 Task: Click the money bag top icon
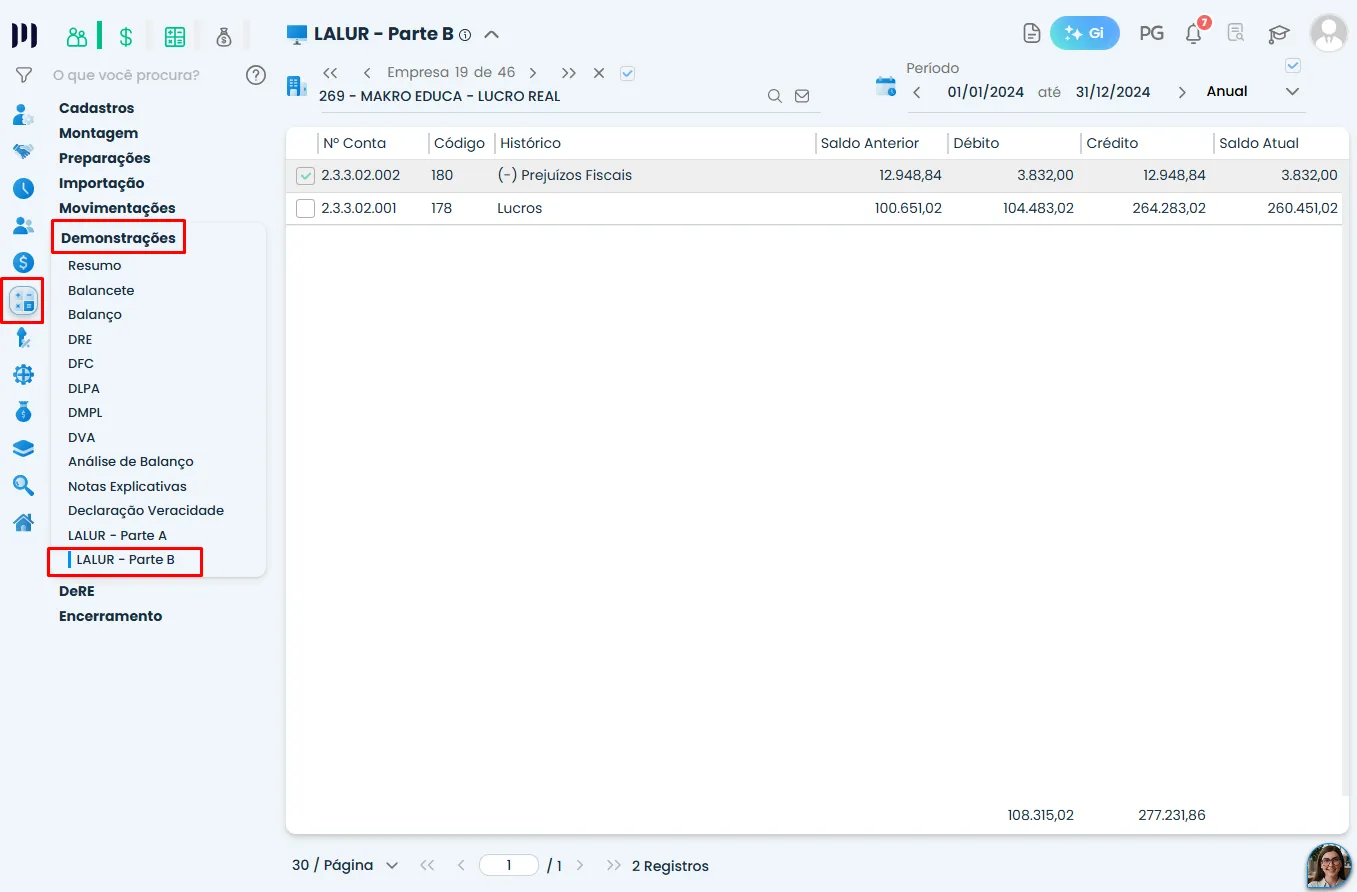(x=224, y=37)
